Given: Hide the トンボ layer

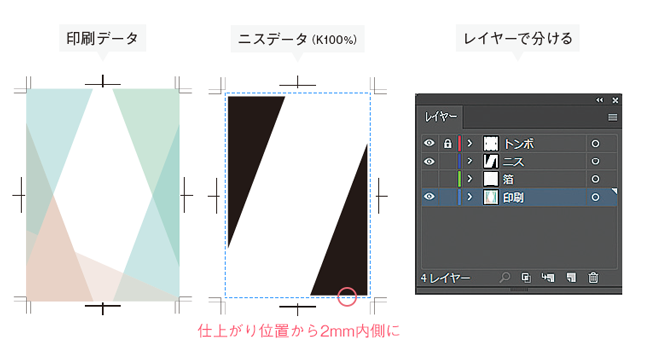Looking at the screenshot, I should click(x=429, y=143).
